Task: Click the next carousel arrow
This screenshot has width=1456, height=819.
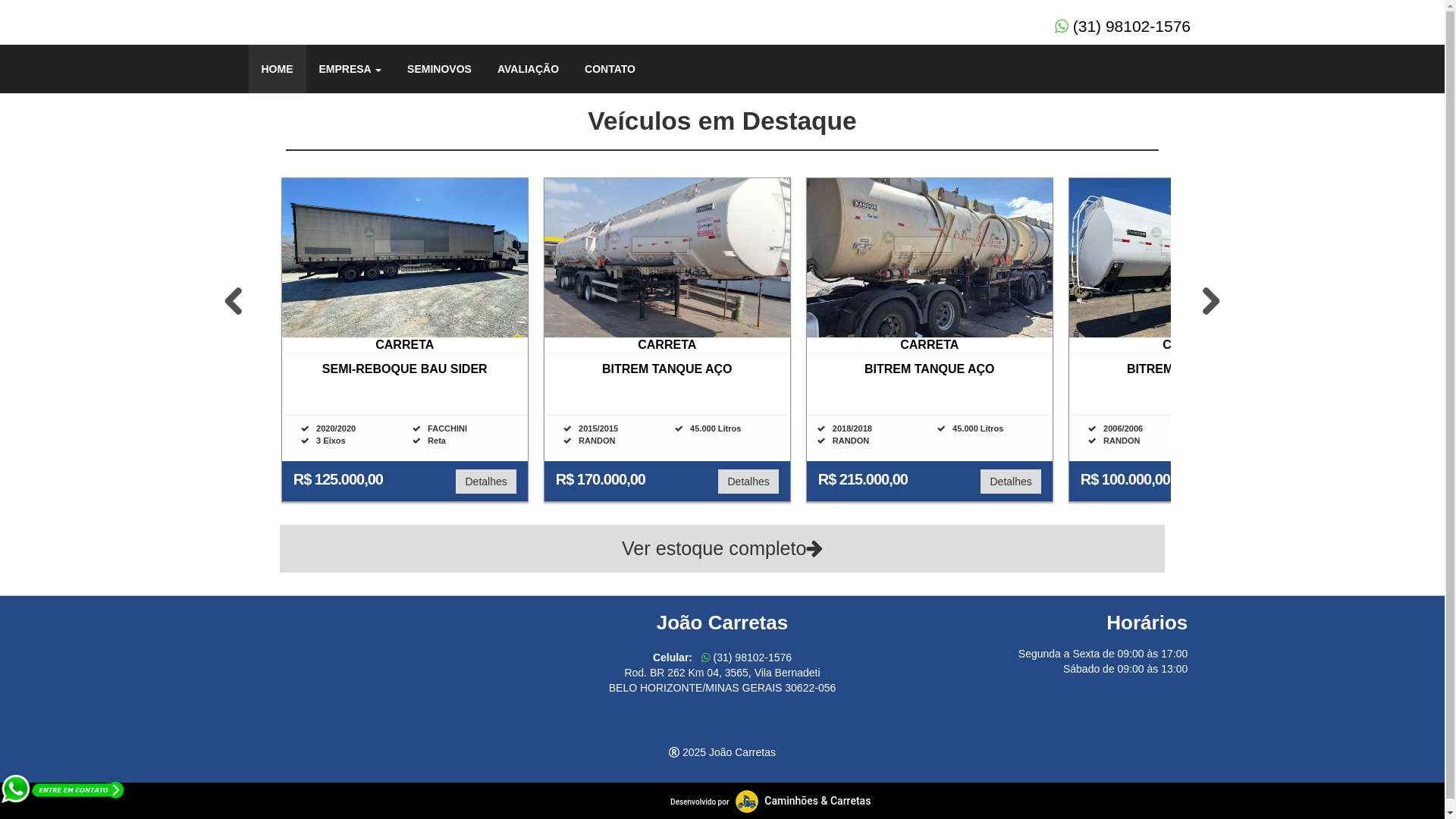Action: coord(1211,301)
